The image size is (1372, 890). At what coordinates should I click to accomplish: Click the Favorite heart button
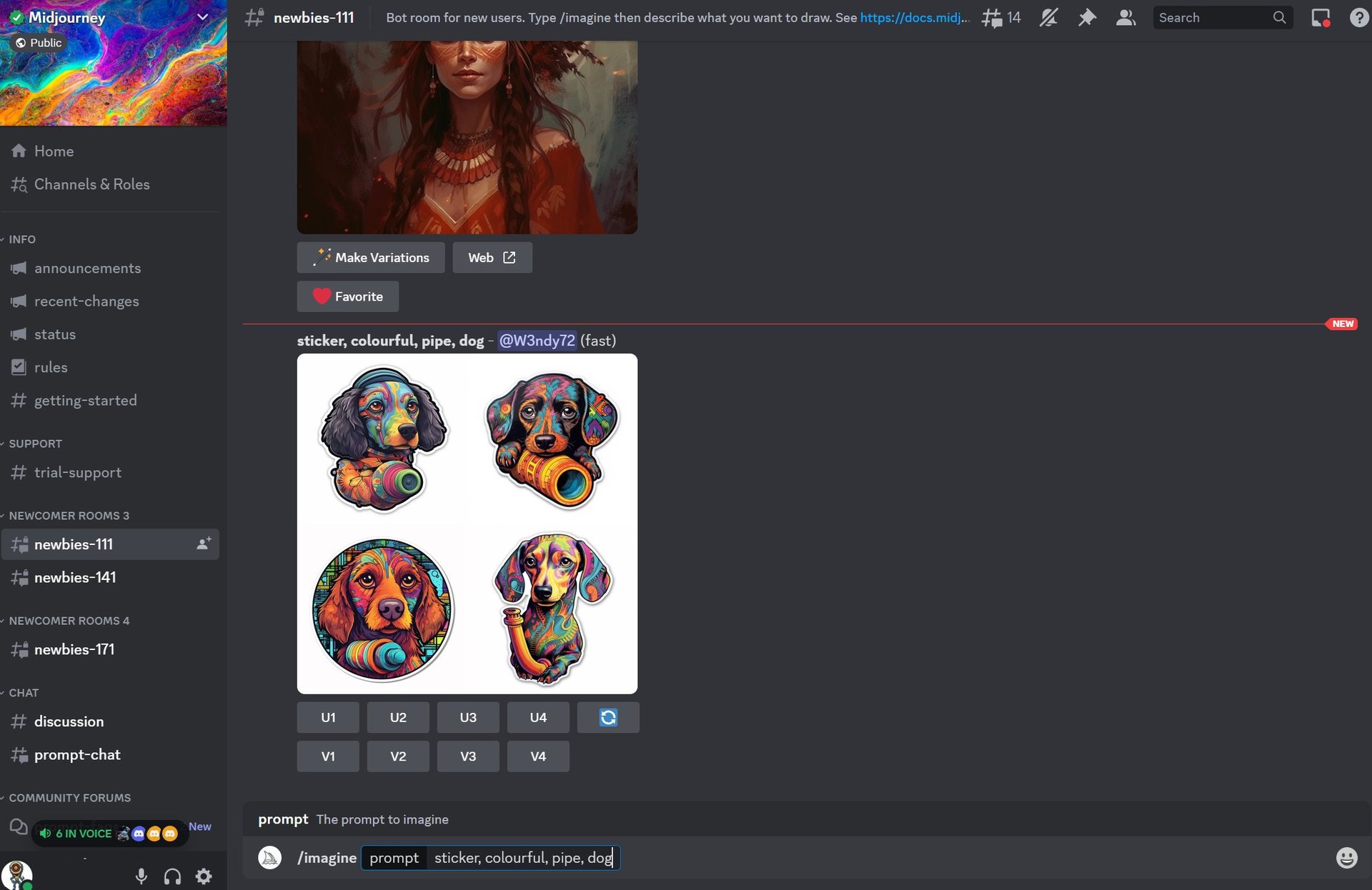pyautogui.click(x=347, y=296)
